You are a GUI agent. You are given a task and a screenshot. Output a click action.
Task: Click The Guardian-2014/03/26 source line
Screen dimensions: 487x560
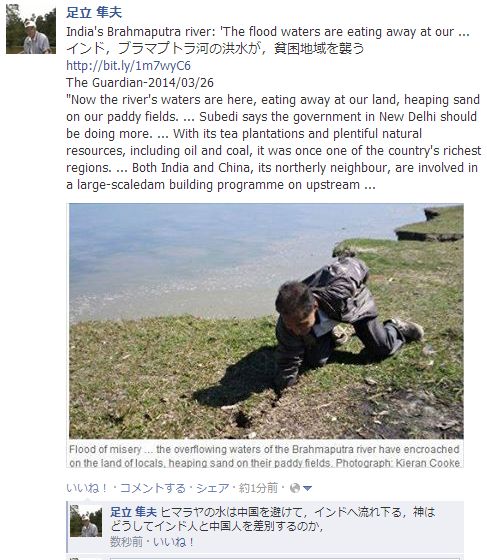pos(140,82)
